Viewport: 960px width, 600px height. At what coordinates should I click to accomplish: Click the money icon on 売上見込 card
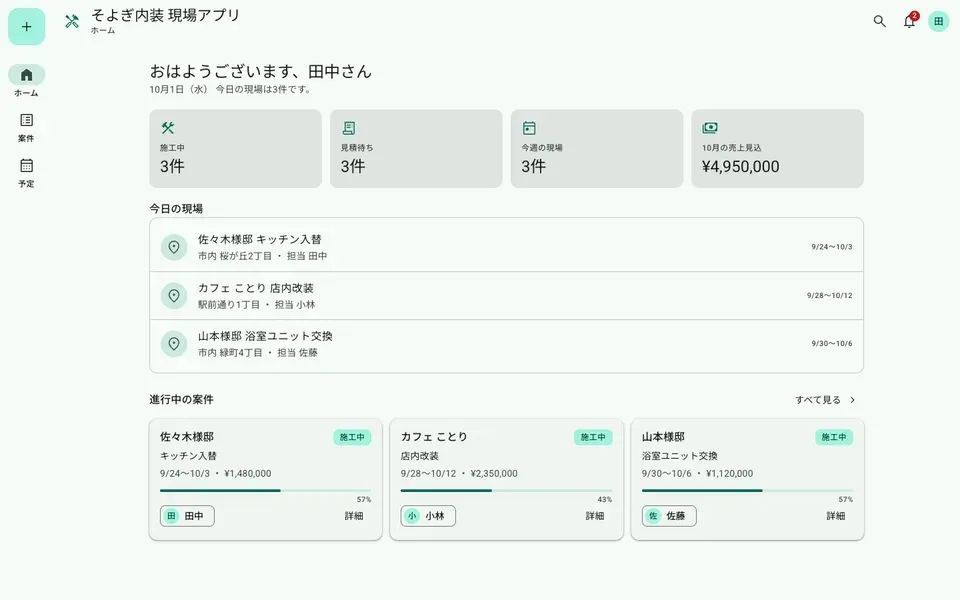pyautogui.click(x=710, y=127)
